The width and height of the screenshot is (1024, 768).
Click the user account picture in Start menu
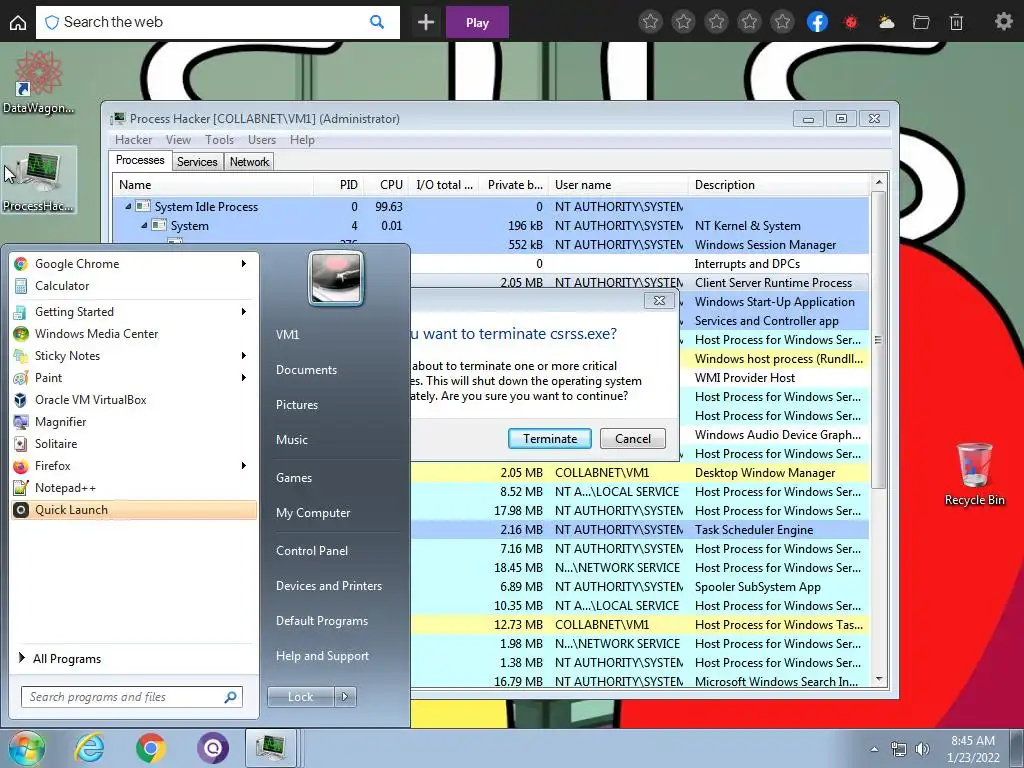coord(336,279)
